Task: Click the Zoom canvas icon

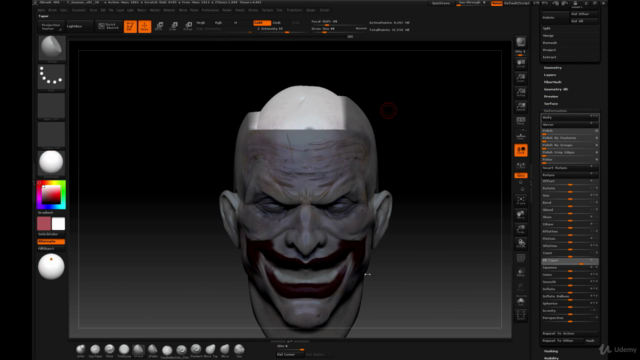Action: coord(521,78)
